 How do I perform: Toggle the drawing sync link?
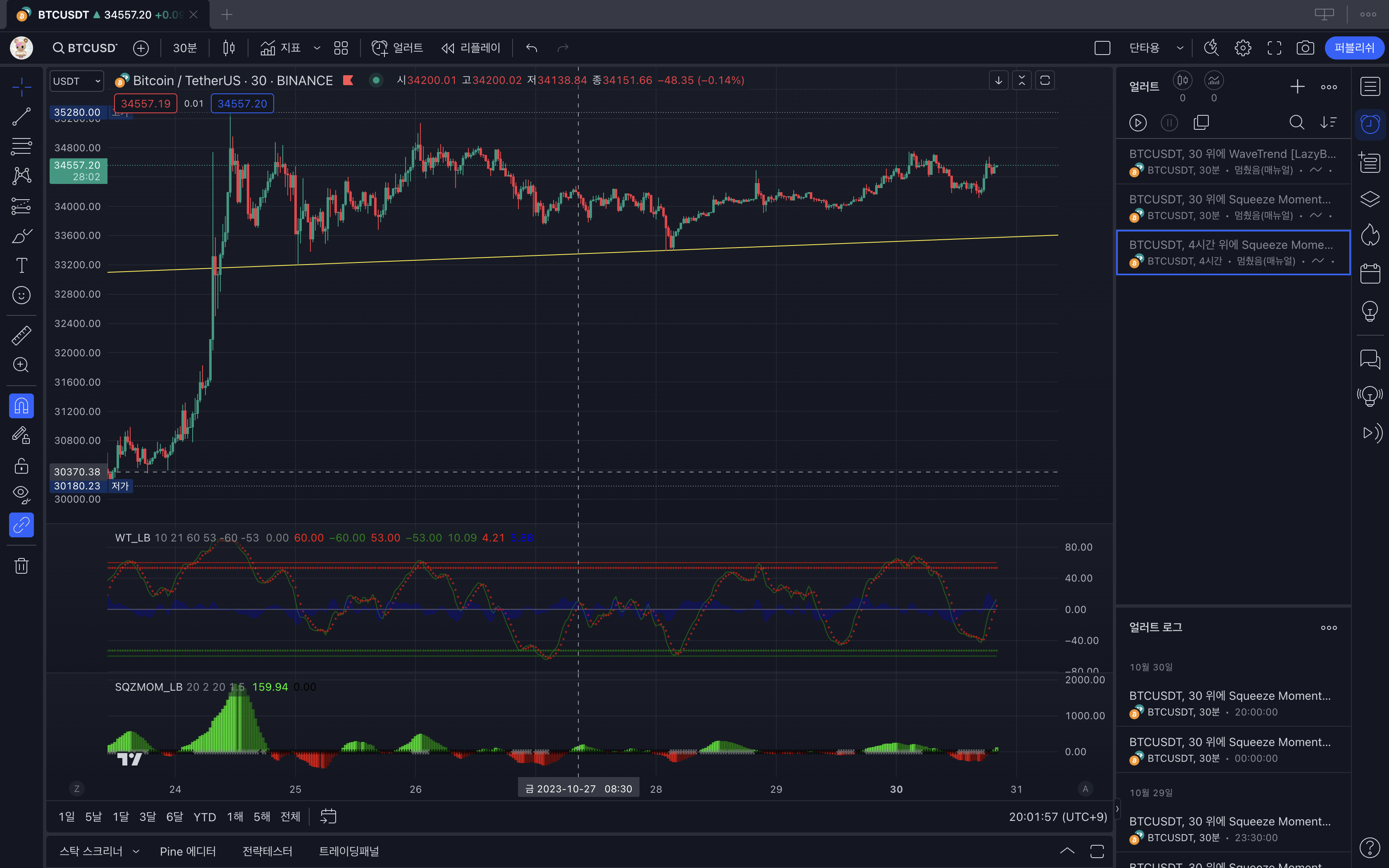click(x=21, y=525)
